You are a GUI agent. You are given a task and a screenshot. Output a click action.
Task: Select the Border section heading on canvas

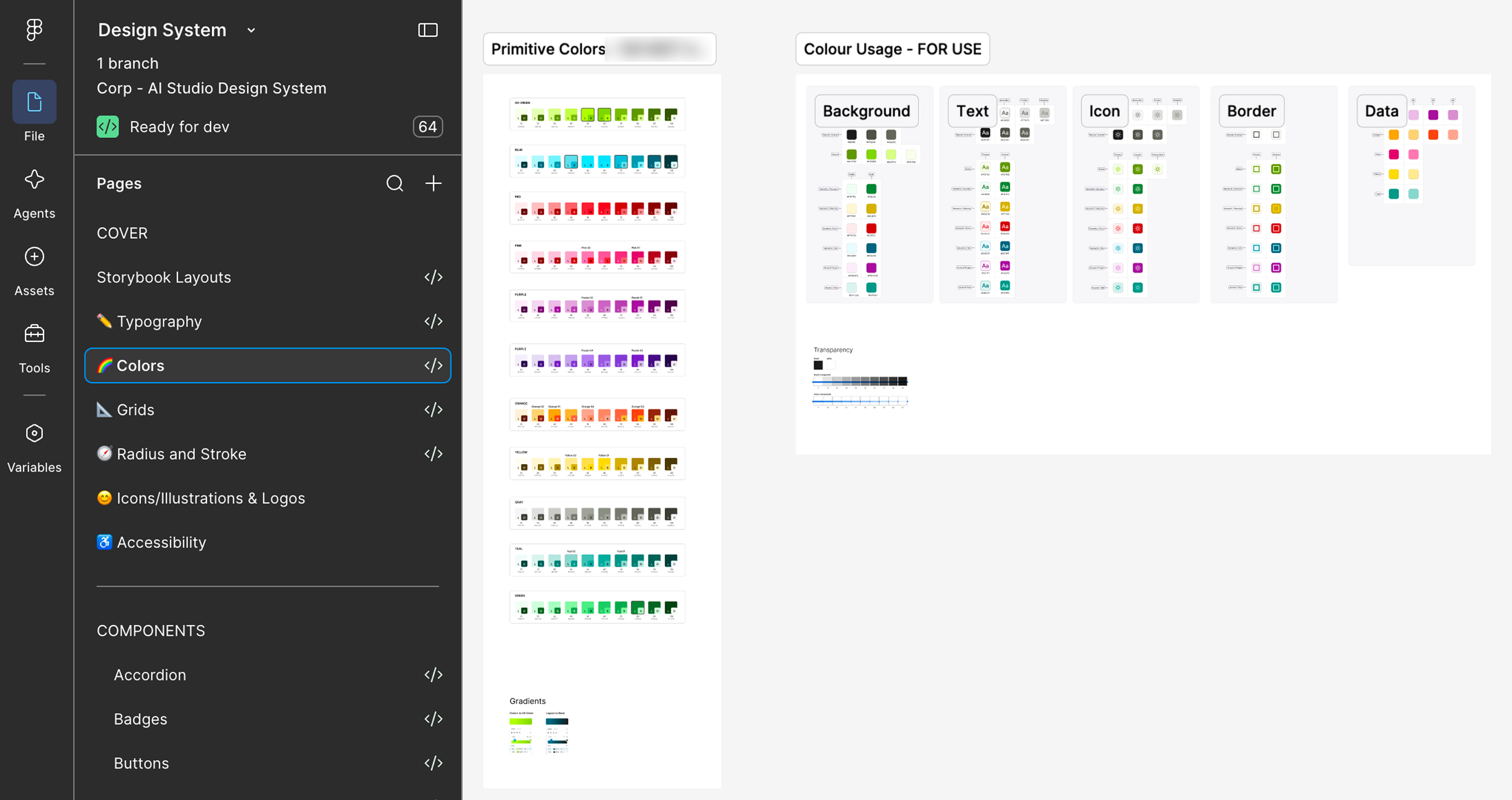[x=1252, y=111]
